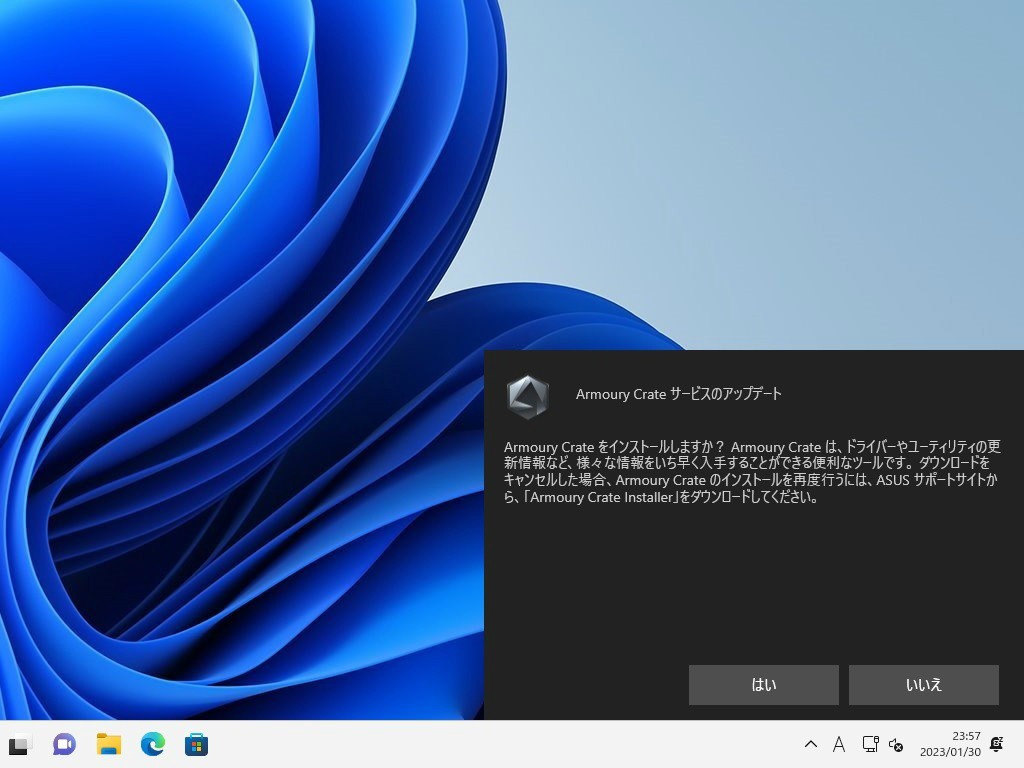Open the Microsoft Store taskbar icon
This screenshot has height=768, width=1024.
(196, 744)
